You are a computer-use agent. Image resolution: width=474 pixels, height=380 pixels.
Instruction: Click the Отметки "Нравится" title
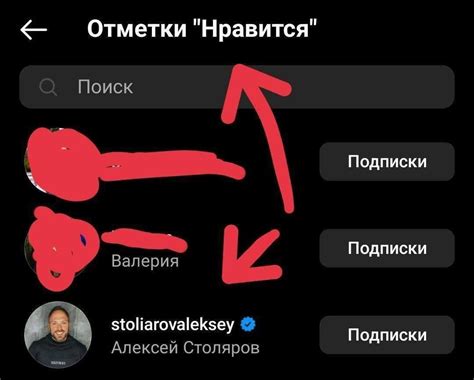point(202,29)
